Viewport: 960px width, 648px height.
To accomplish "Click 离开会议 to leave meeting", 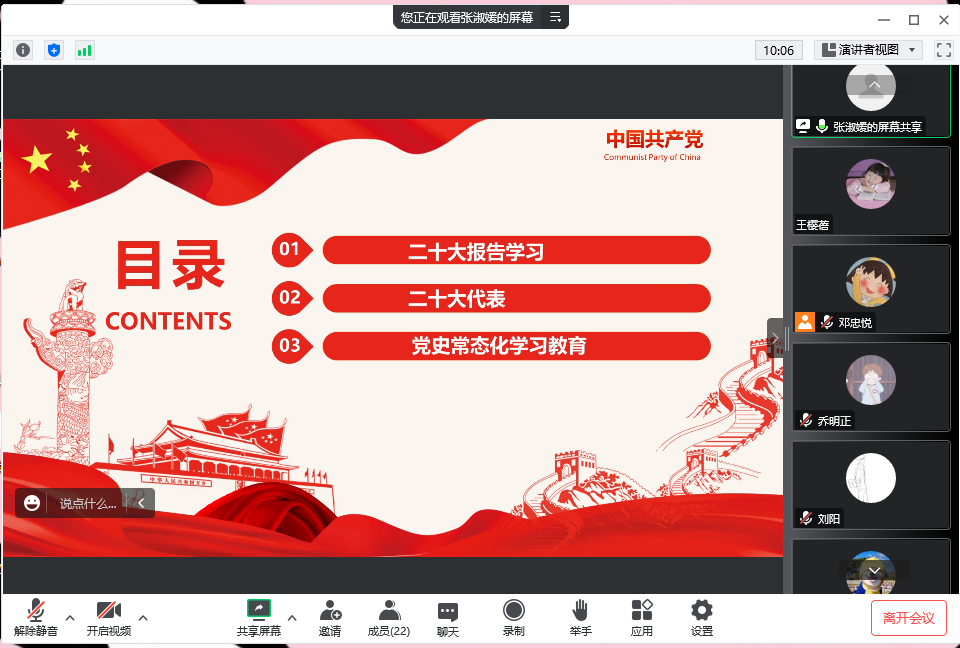I will point(908,618).
